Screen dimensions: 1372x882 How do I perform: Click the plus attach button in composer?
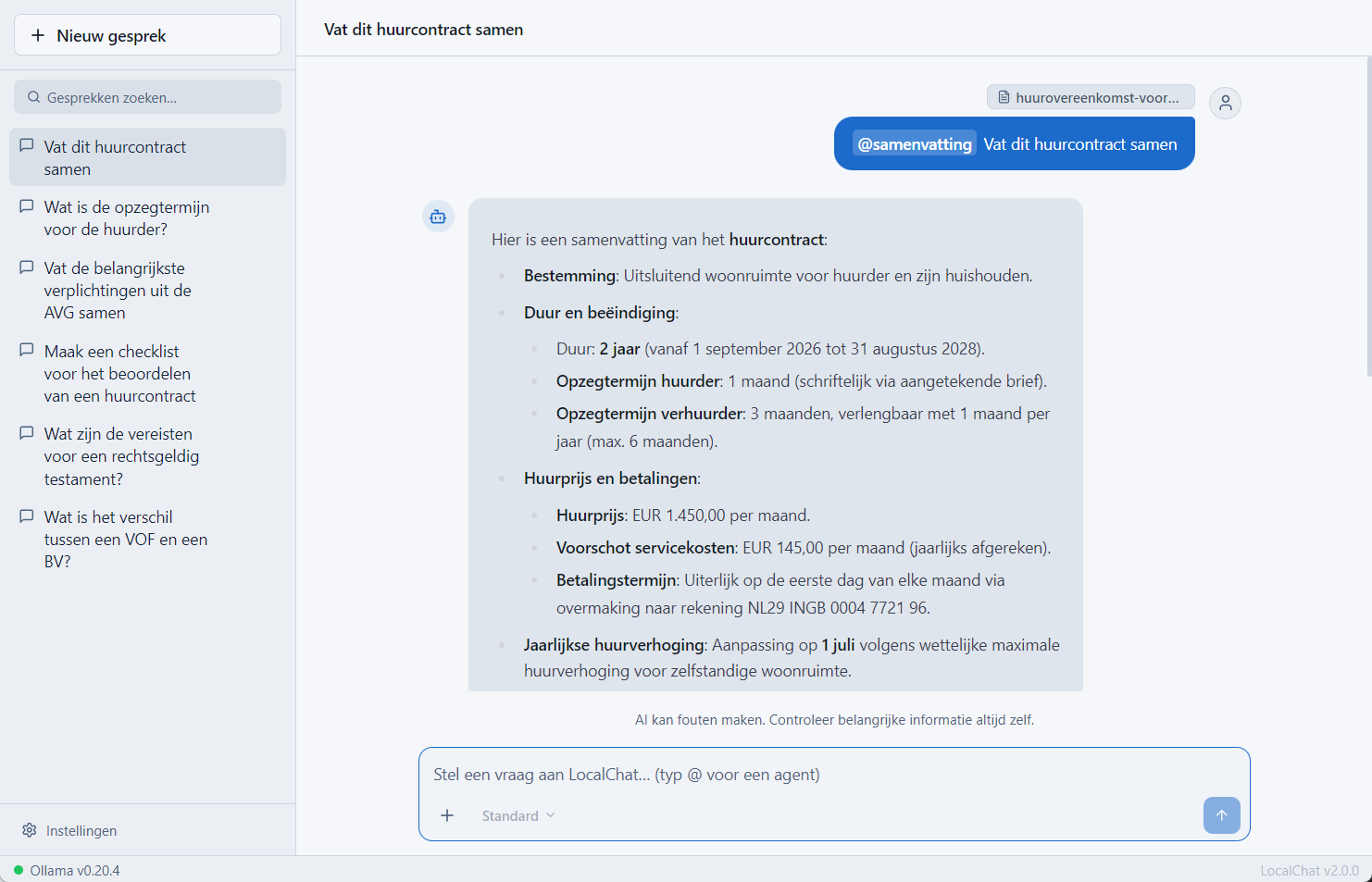[447, 815]
